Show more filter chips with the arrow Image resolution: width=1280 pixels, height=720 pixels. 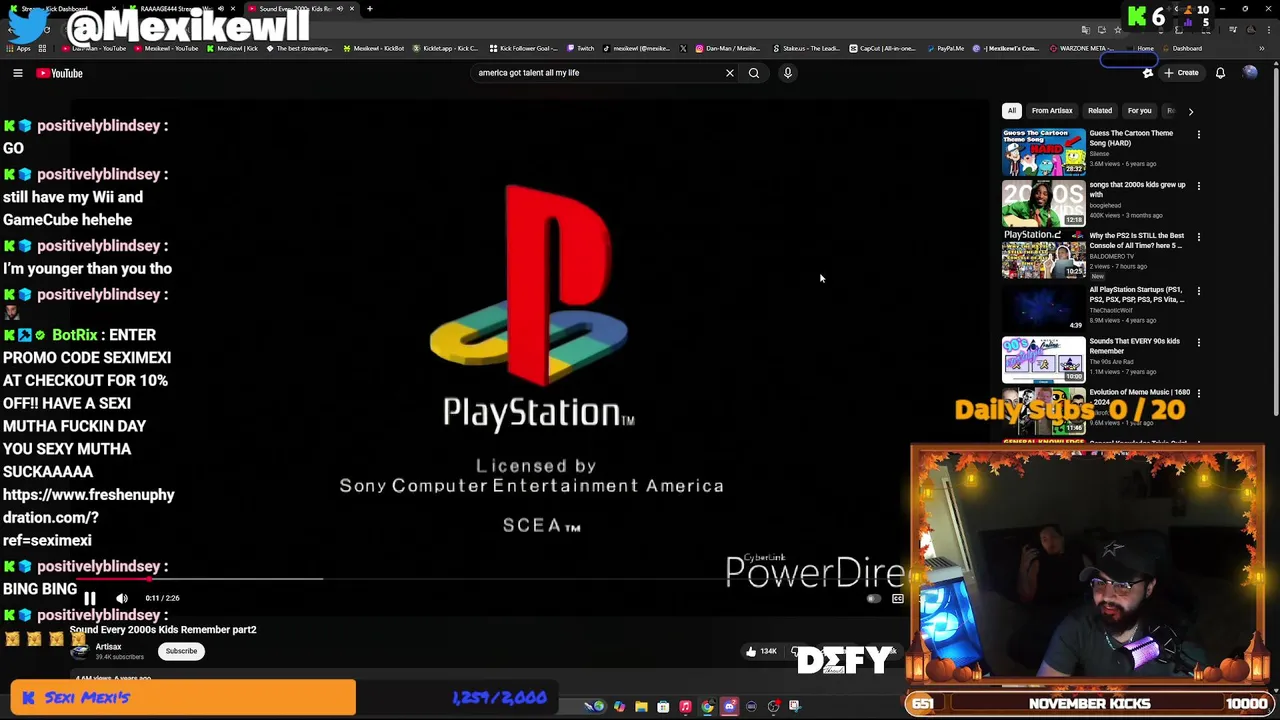click(x=1190, y=111)
